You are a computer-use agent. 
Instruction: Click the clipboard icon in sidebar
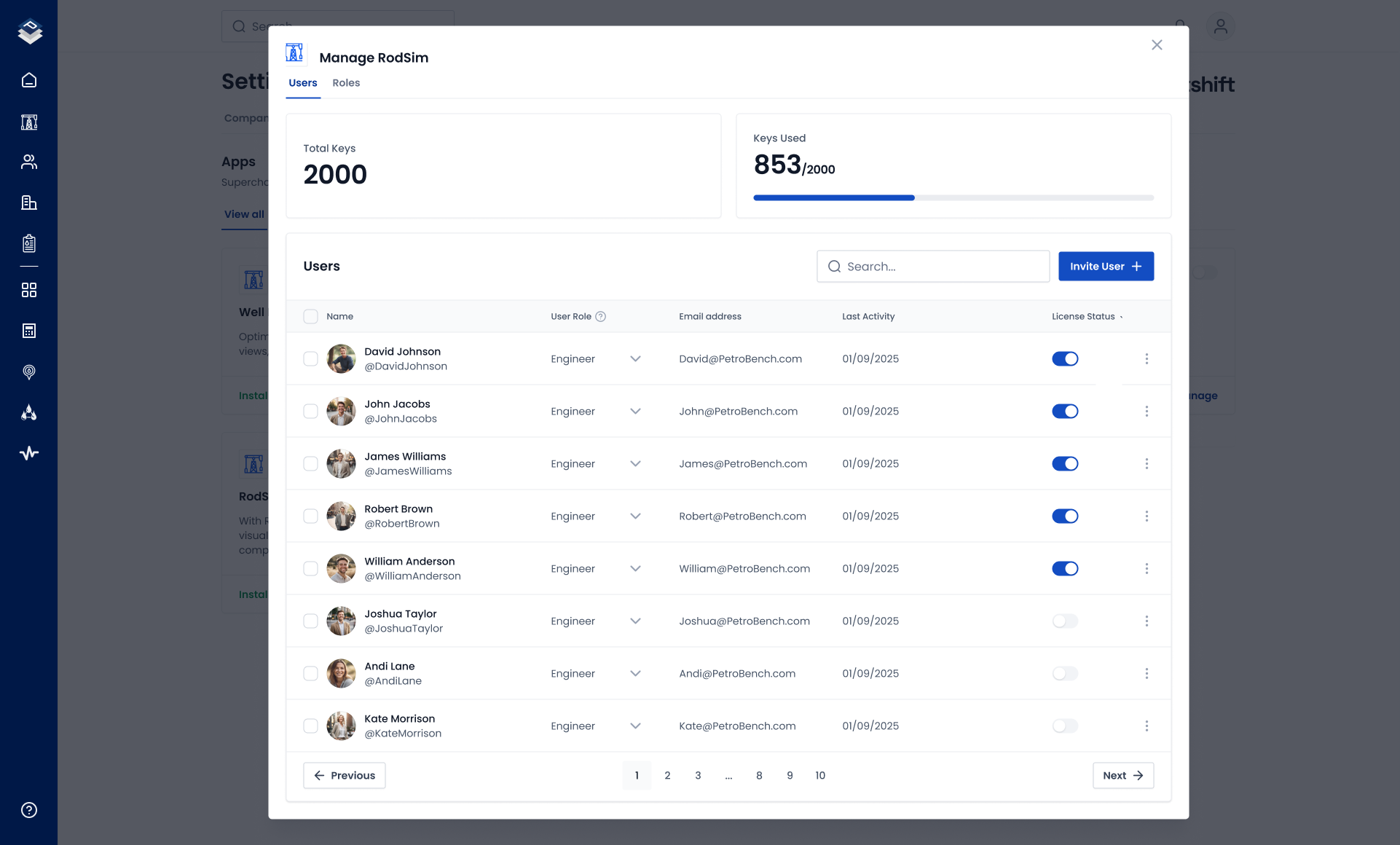pyautogui.click(x=29, y=243)
